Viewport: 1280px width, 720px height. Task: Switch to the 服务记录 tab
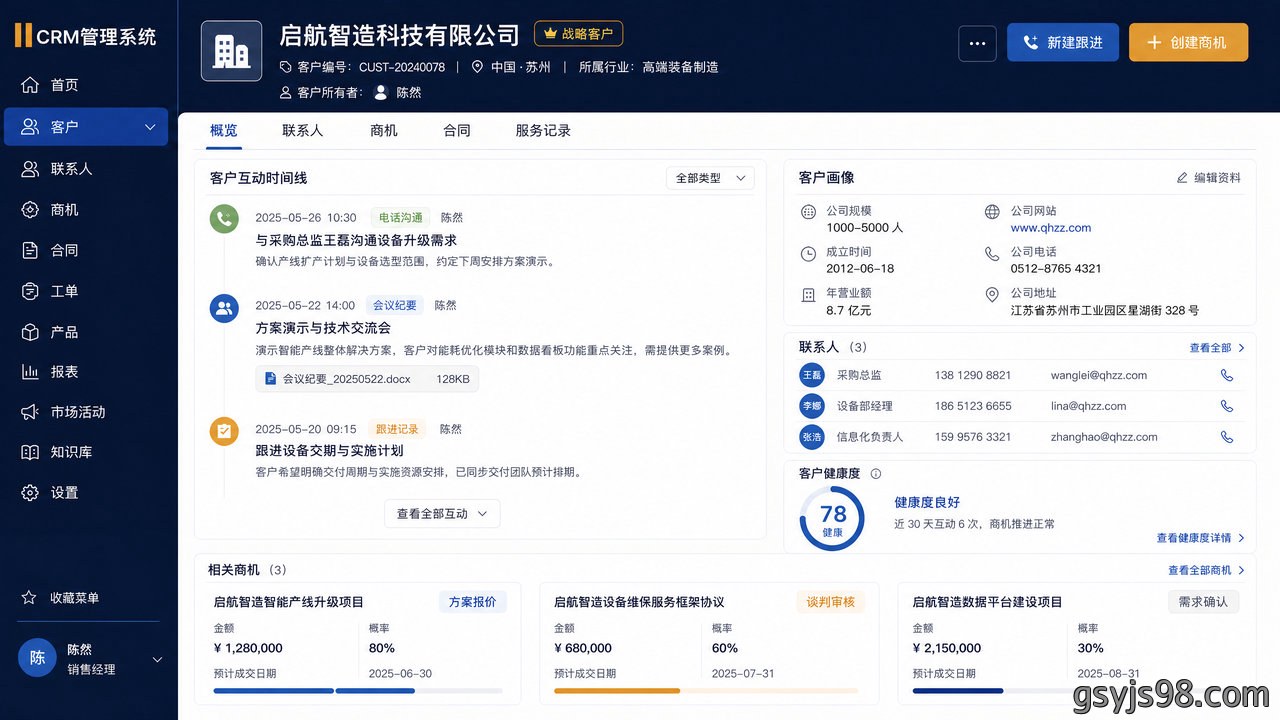point(543,131)
